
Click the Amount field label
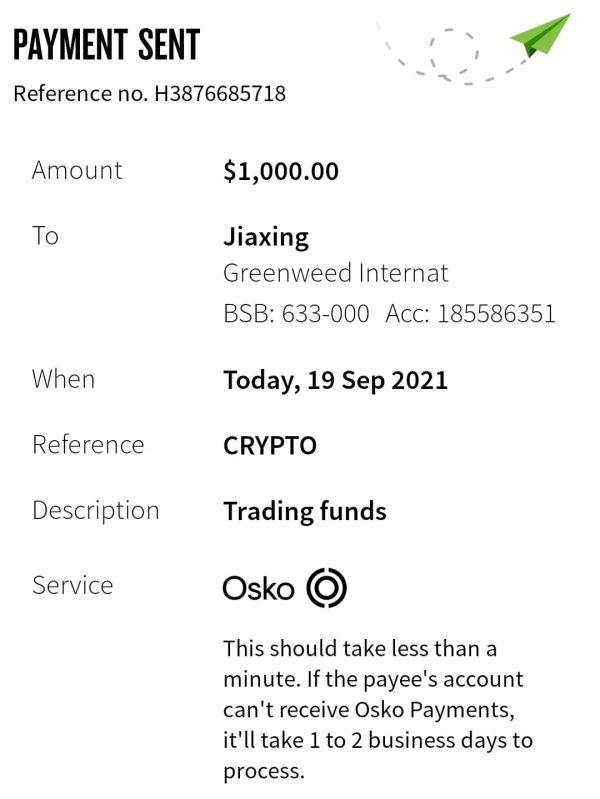[77, 170]
